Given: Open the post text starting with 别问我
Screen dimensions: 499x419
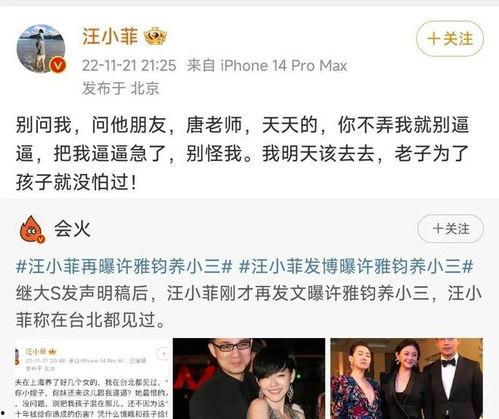Looking at the screenshot, I should [x=243, y=154].
